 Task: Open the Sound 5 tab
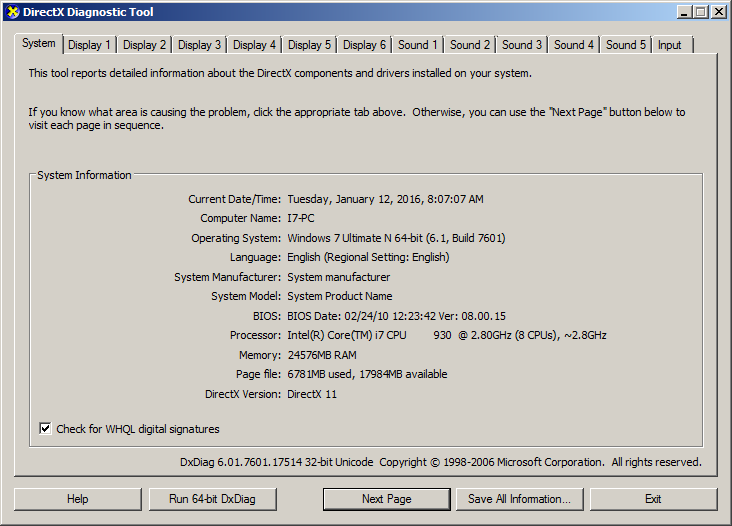pos(626,45)
